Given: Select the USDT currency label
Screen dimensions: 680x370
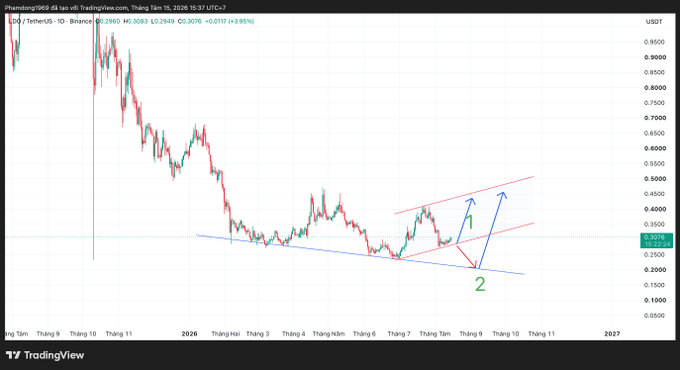Looking at the screenshot, I should pos(654,22).
